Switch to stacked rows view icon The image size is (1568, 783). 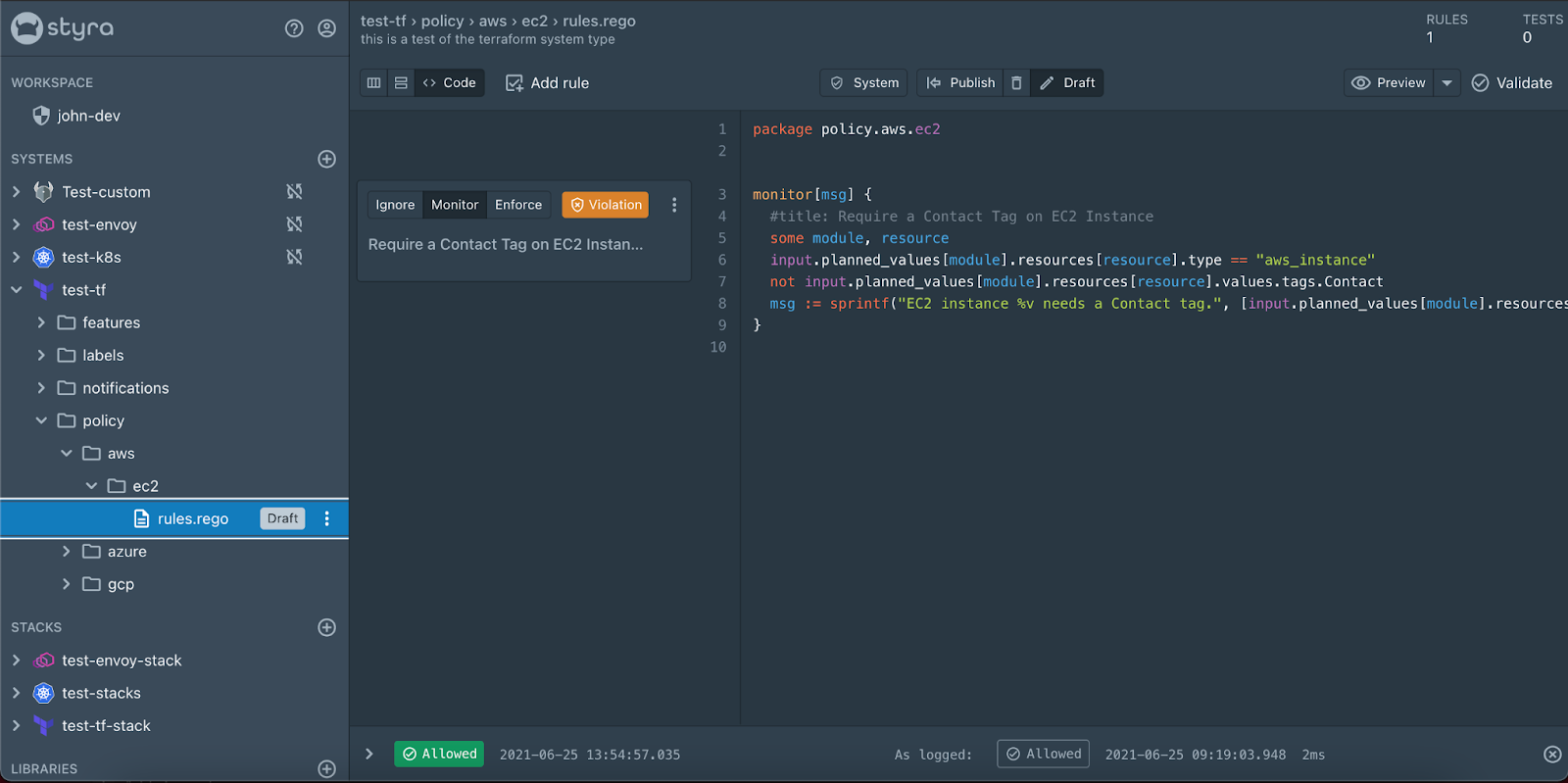click(401, 83)
